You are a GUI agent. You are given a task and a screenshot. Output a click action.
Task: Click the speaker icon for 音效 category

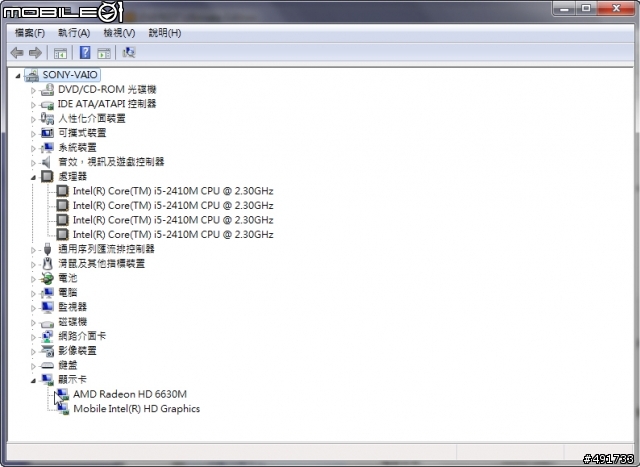pos(47,162)
